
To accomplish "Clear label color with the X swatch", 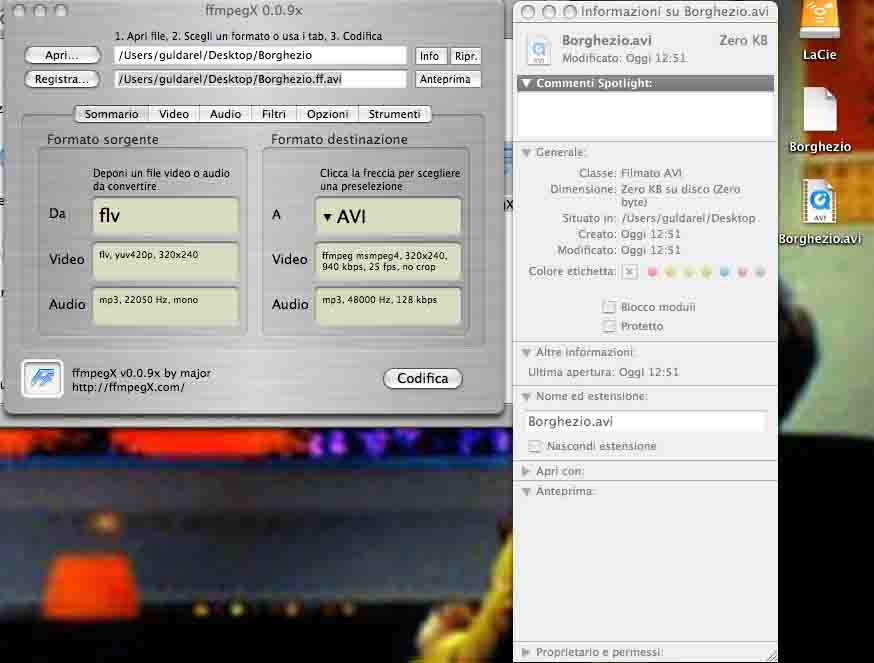I will coord(630,272).
